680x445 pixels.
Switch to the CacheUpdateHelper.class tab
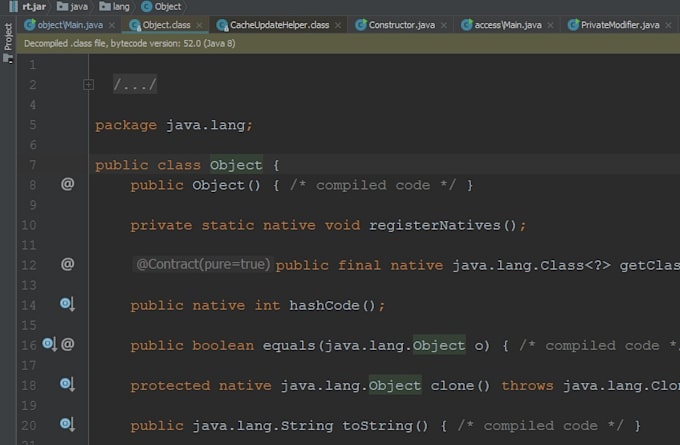point(279,24)
